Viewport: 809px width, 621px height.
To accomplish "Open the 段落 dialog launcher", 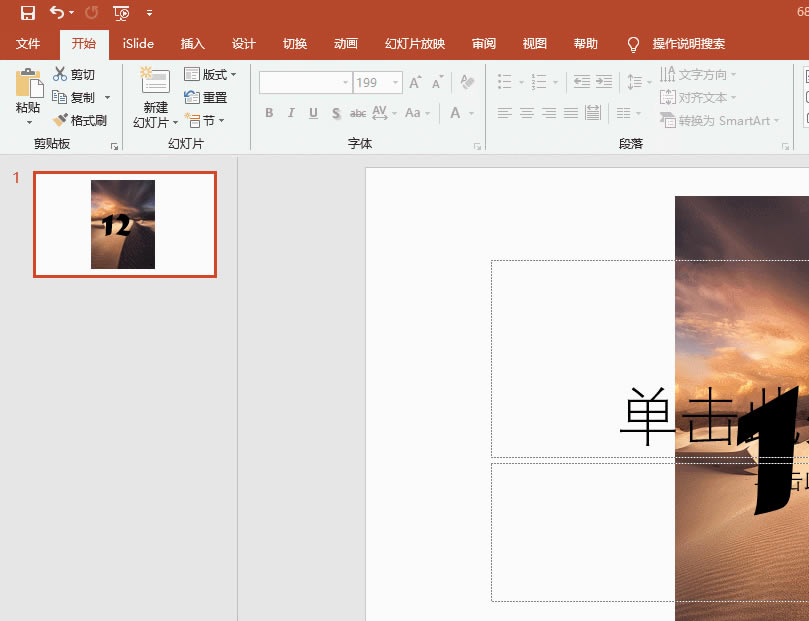I will click(x=785, y=146).
